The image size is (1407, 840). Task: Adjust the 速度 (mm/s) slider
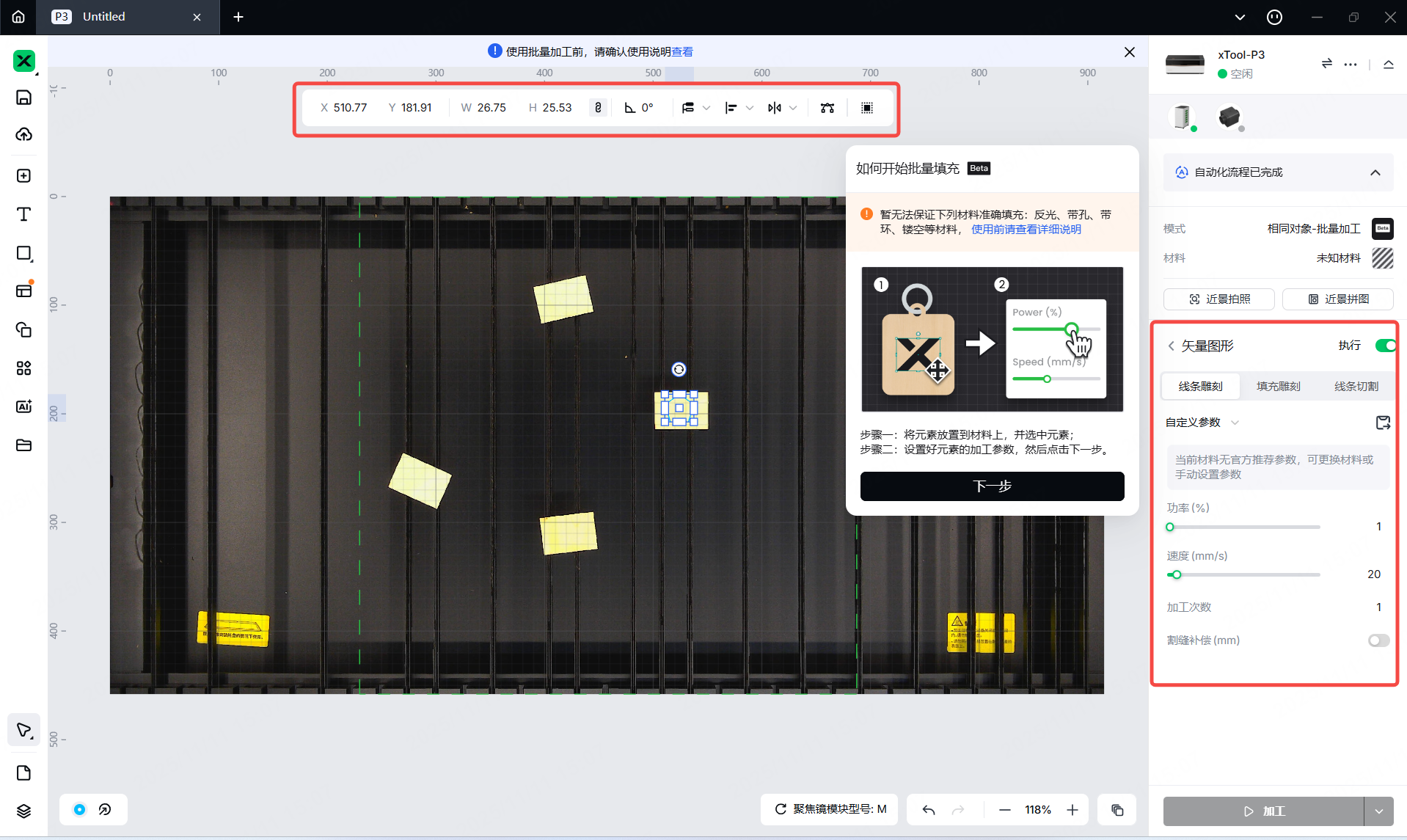pyautogui.click(x=1177, y=574)
